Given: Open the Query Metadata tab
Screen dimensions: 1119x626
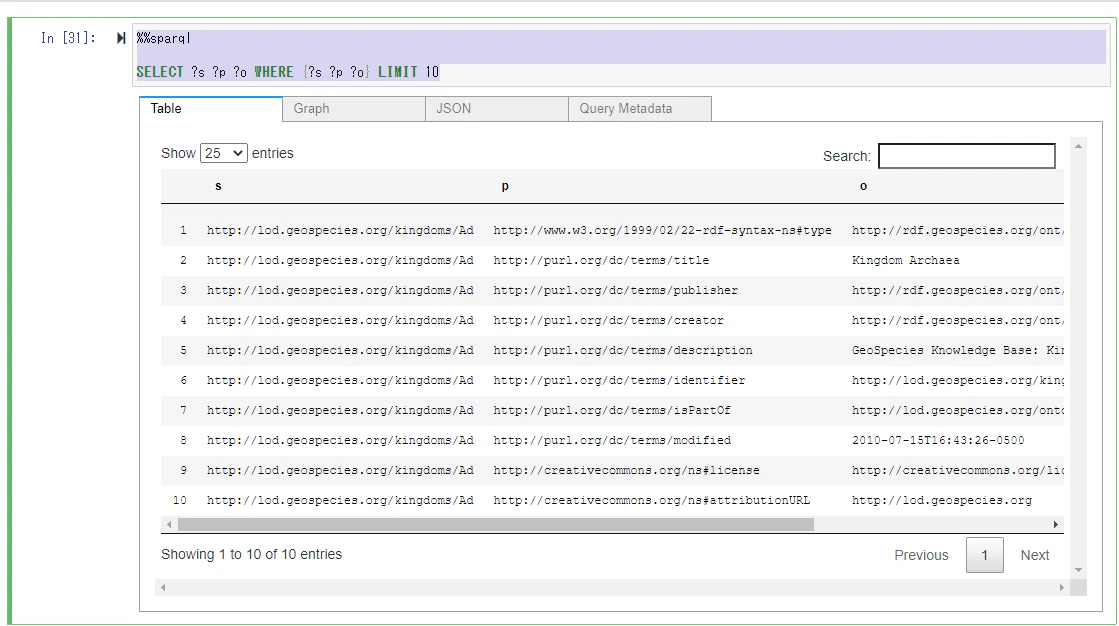Looking at the screenshot, I should click(639, 108).
